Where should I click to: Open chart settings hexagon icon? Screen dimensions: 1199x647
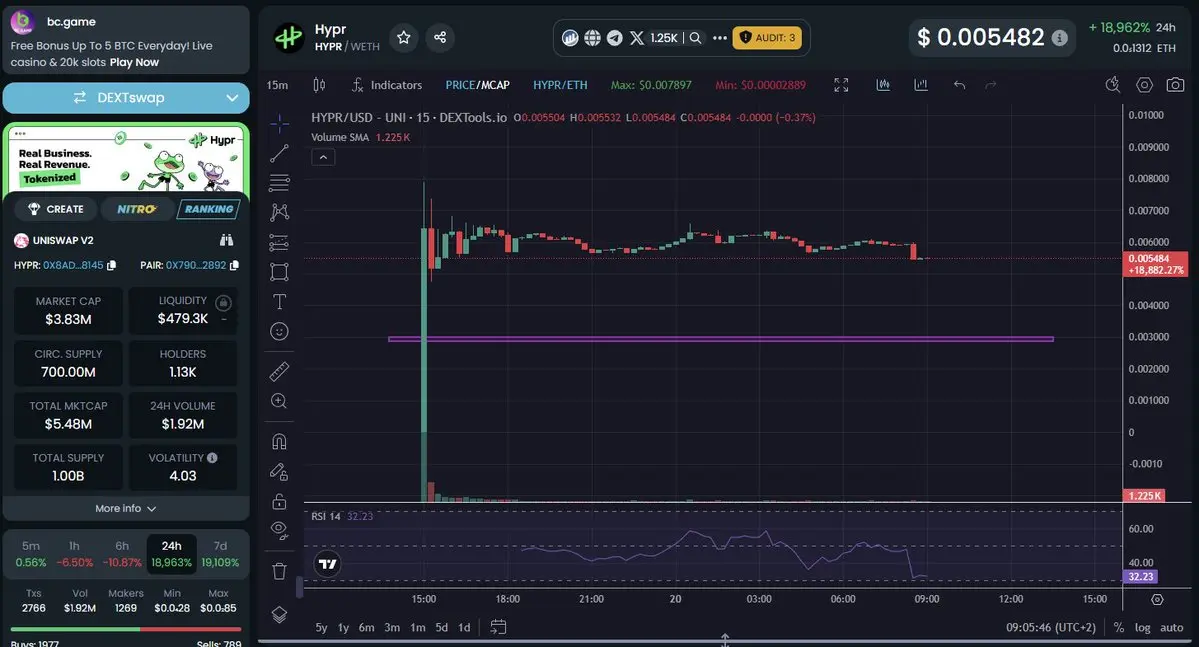tap(1144, 85)
